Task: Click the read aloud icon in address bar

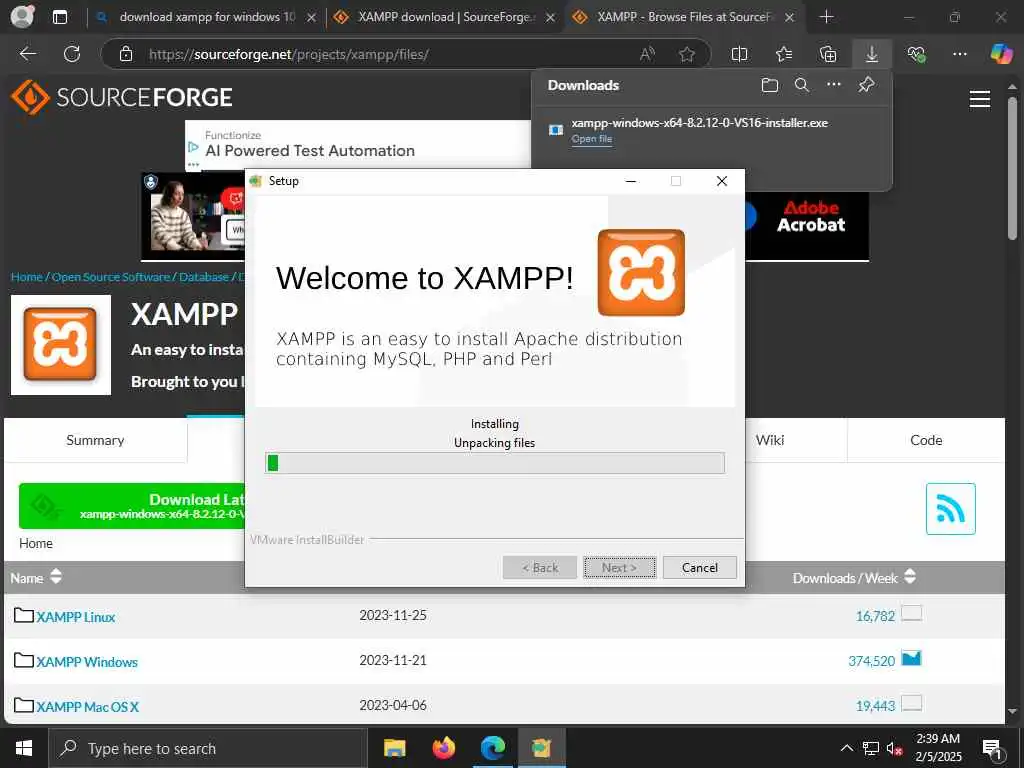Action: coord(647,54)
